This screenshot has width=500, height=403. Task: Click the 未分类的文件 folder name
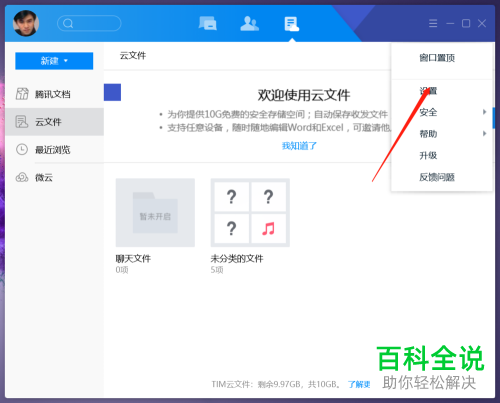(237, 258)
